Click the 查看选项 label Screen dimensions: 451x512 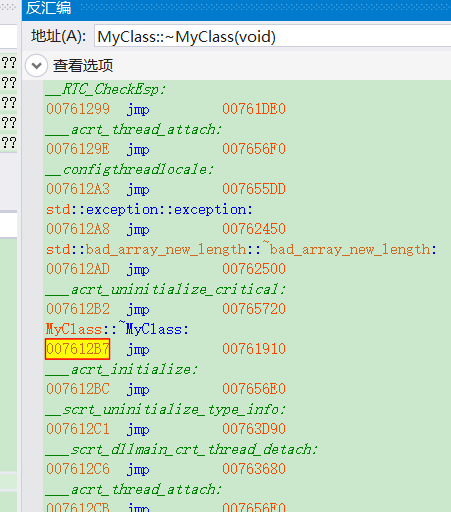83,66
